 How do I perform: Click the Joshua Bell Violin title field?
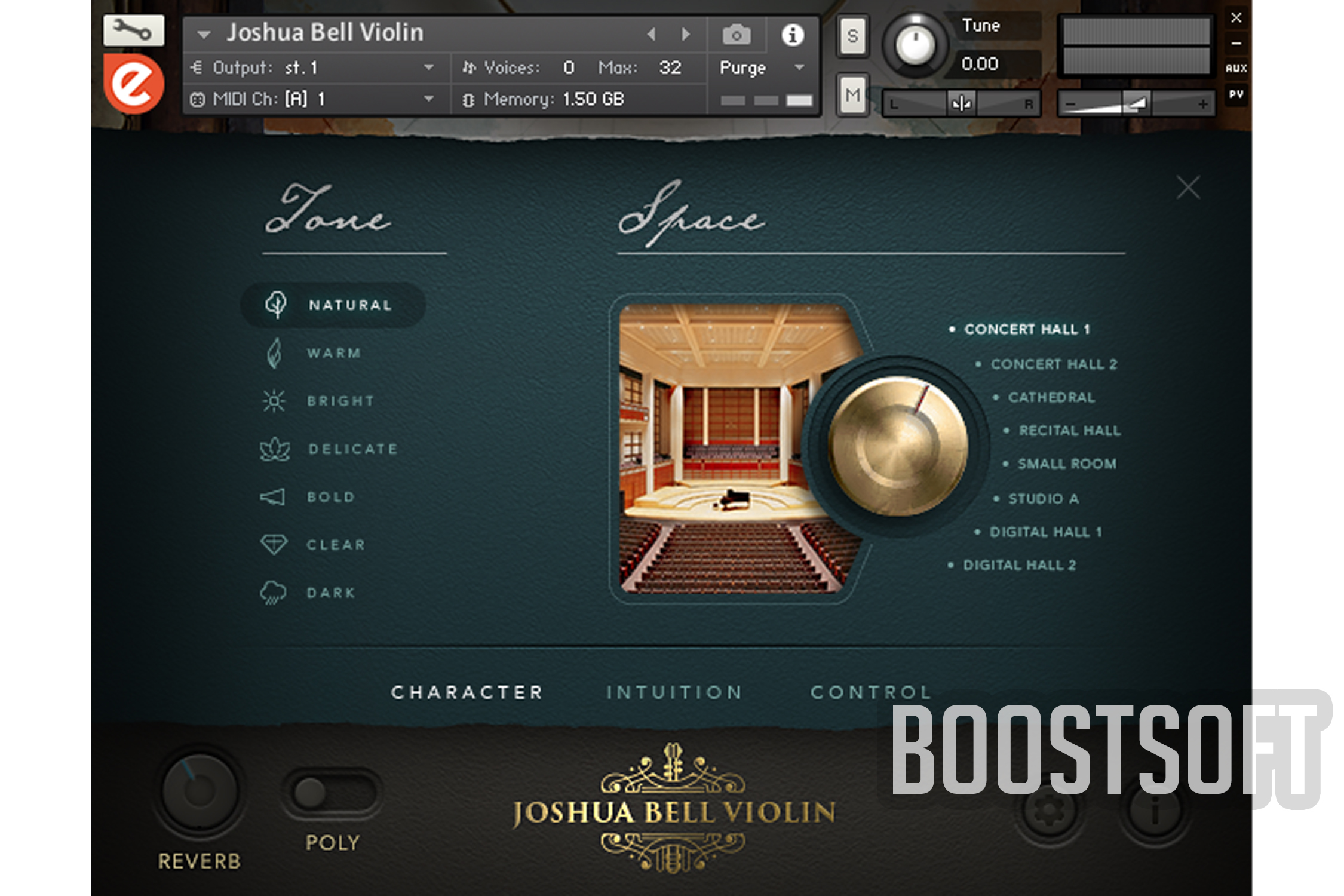pos(324,33)
